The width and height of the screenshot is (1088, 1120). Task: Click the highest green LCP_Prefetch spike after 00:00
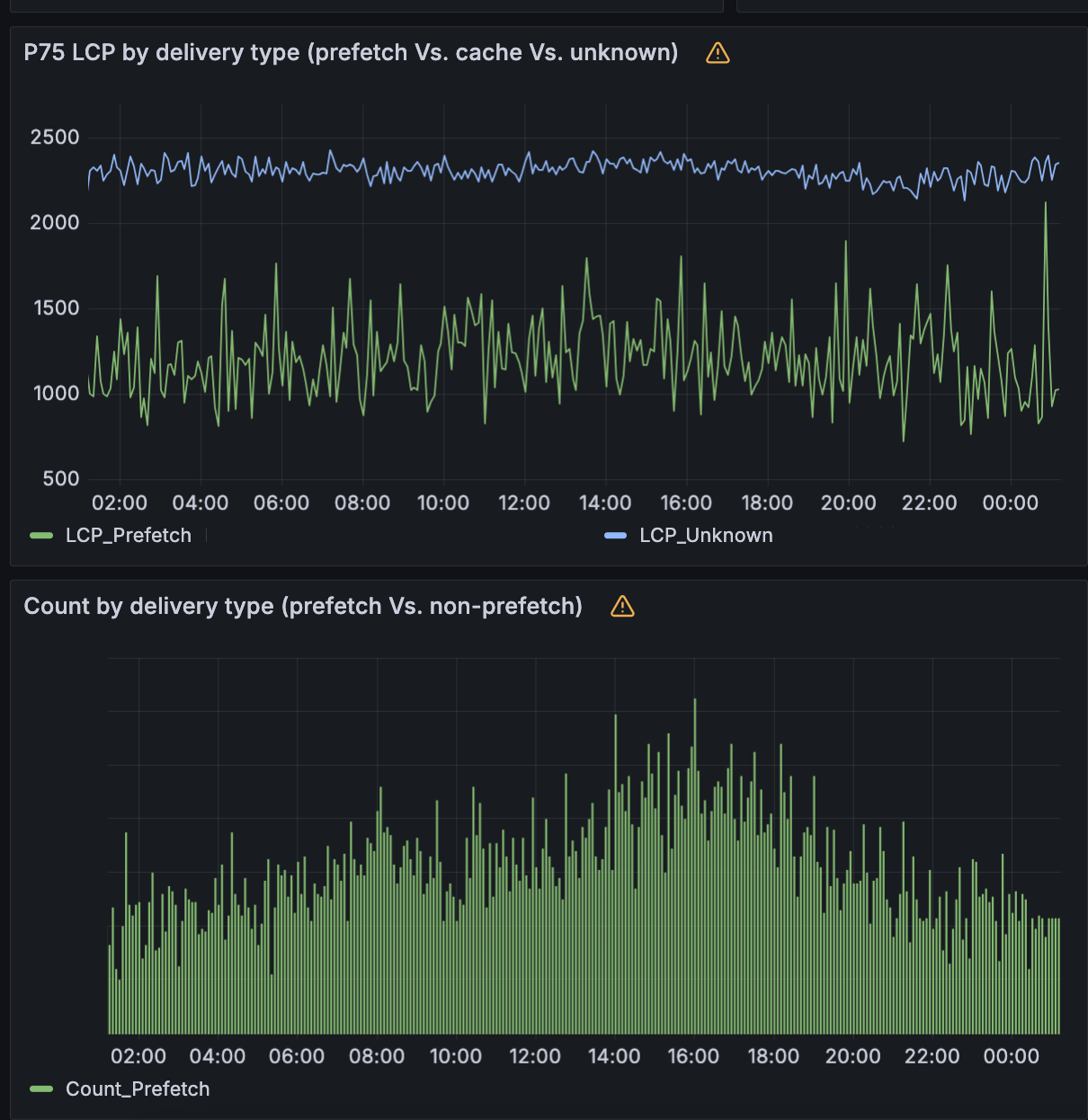tap(1045, 205)
